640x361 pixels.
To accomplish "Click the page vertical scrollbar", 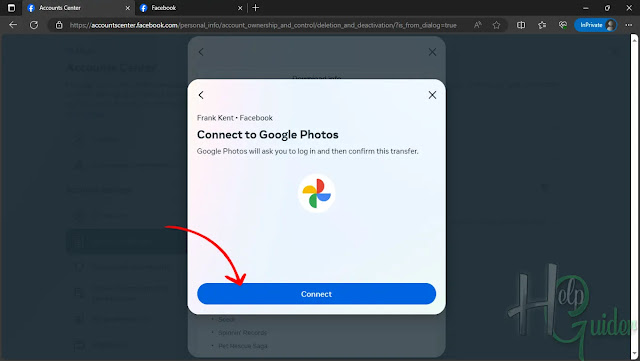I will pyautogui.click(x=634, y=196).
